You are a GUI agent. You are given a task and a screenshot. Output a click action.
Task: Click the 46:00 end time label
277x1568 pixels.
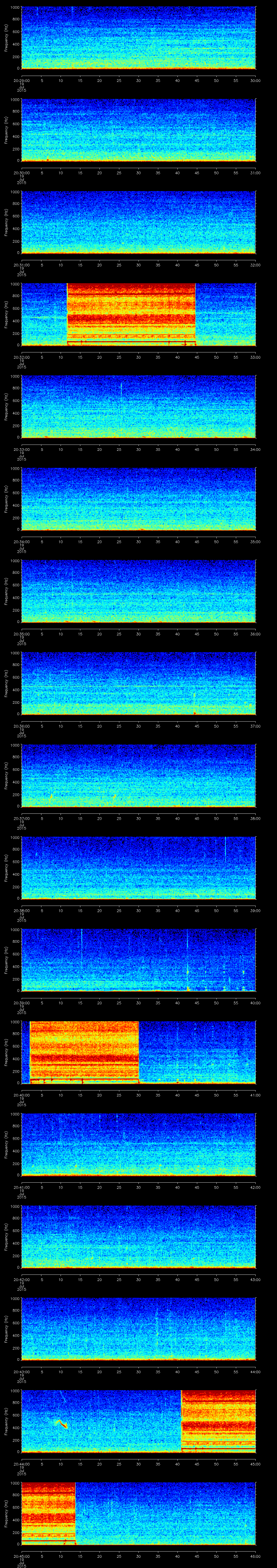coord(255,1556)
